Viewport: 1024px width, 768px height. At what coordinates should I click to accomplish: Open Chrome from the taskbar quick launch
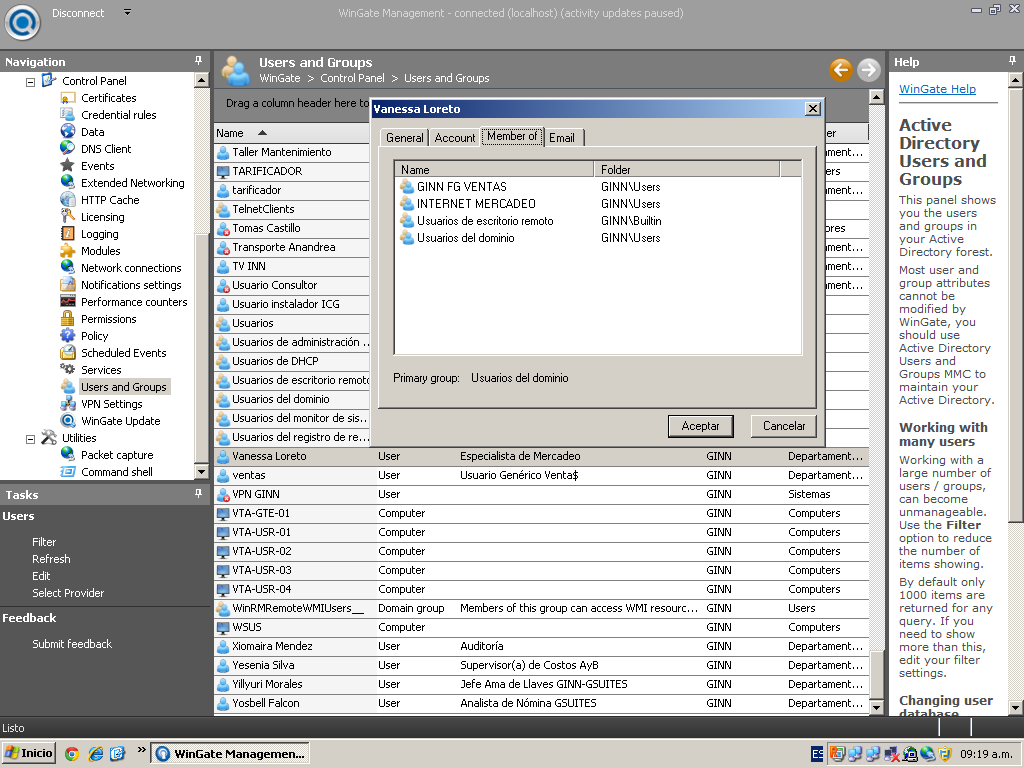click(x=72, y=754)
